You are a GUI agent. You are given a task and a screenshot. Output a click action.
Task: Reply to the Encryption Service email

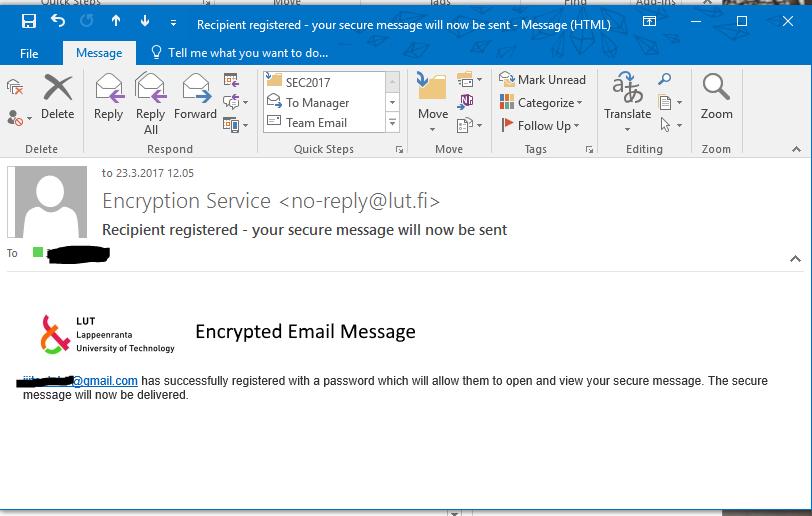coord(109,98)
